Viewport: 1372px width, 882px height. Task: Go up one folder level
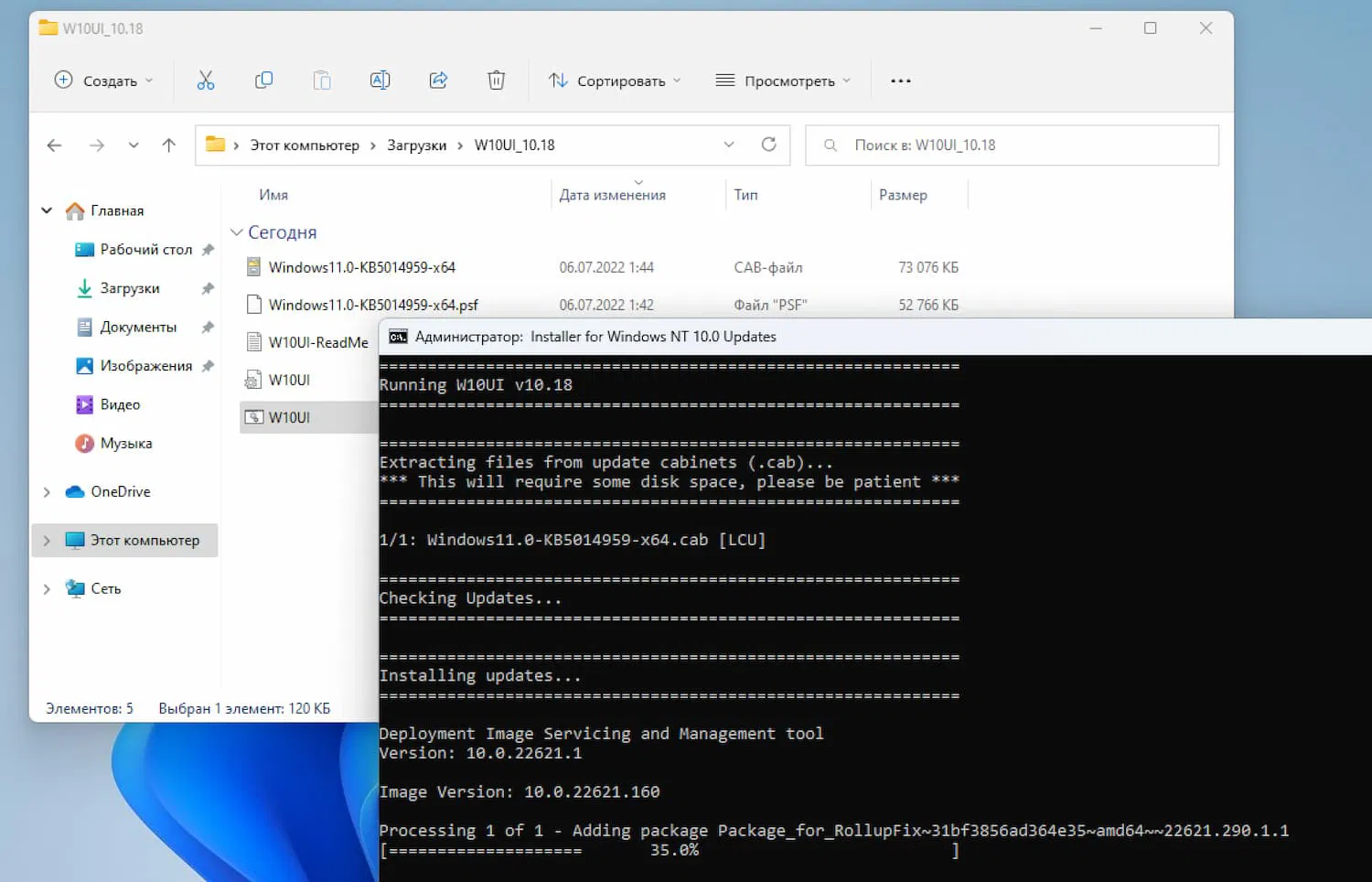[168, 145]
